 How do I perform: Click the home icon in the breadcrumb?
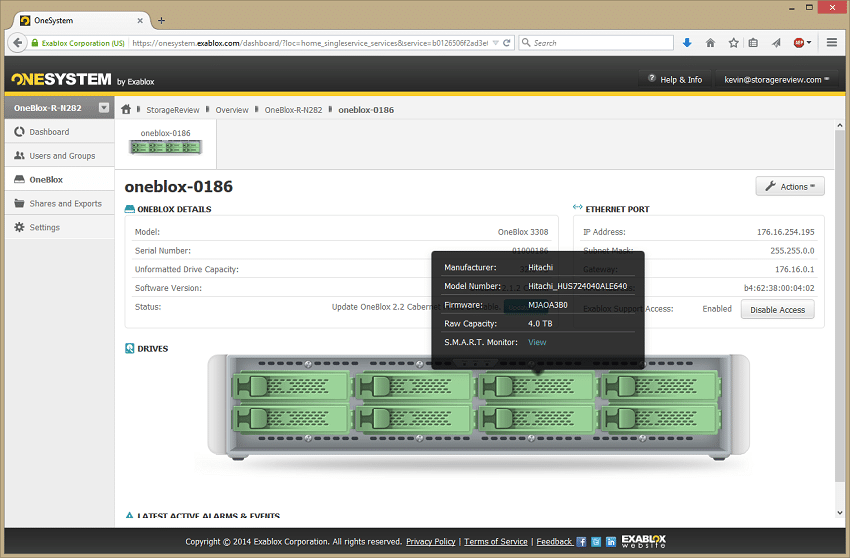point(126,109)
